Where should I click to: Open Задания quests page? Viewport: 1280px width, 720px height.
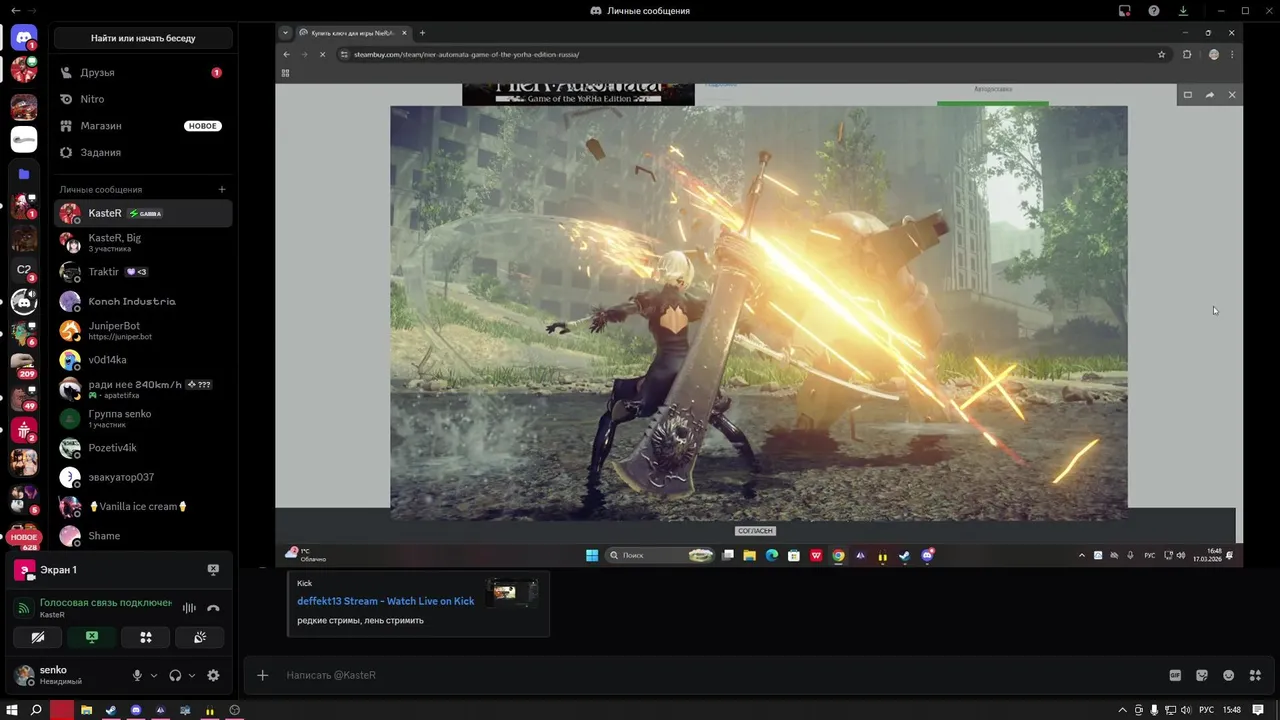tap(143, 152)
